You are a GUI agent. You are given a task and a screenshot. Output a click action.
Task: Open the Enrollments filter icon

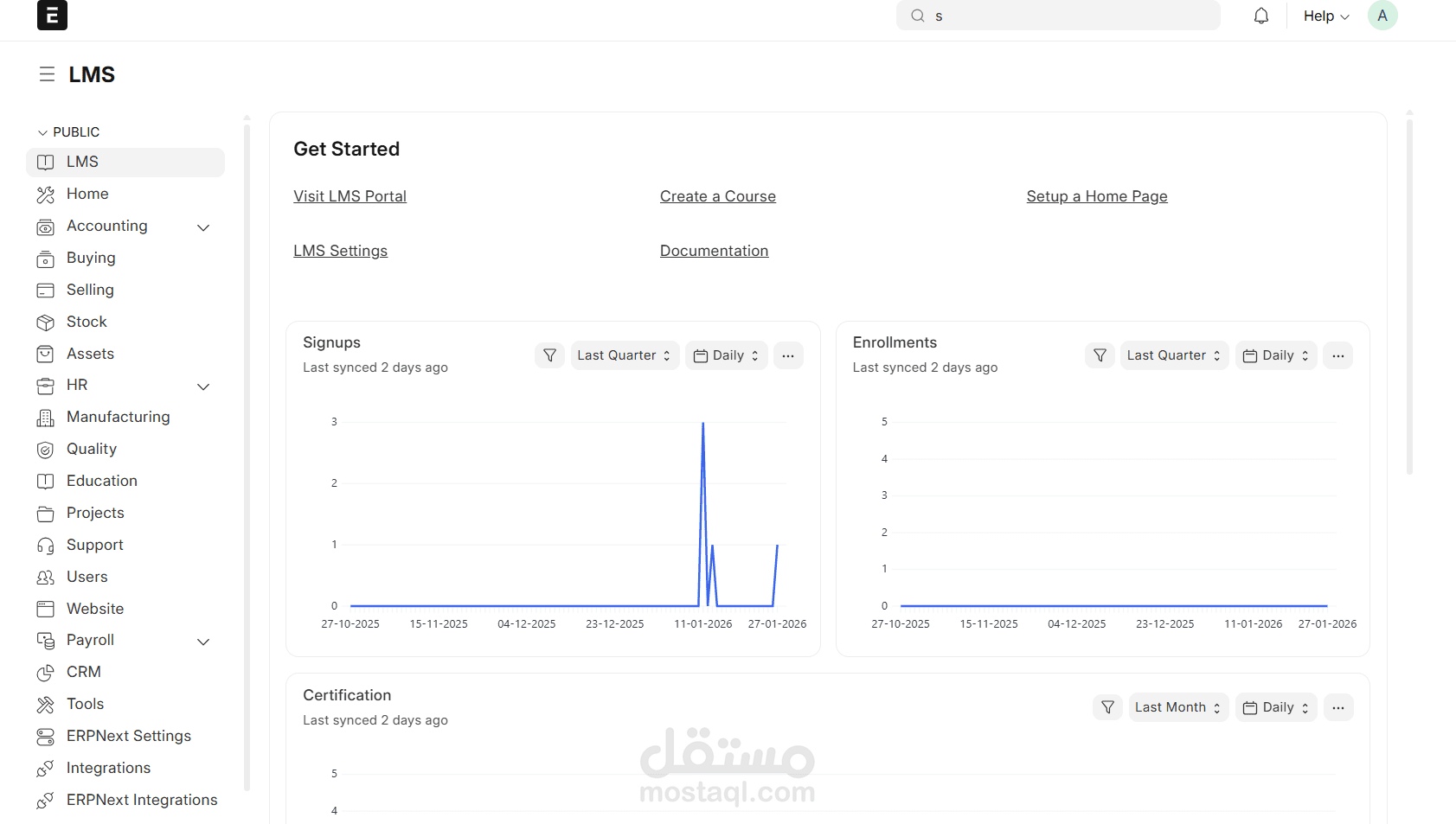pos(1100,355)
